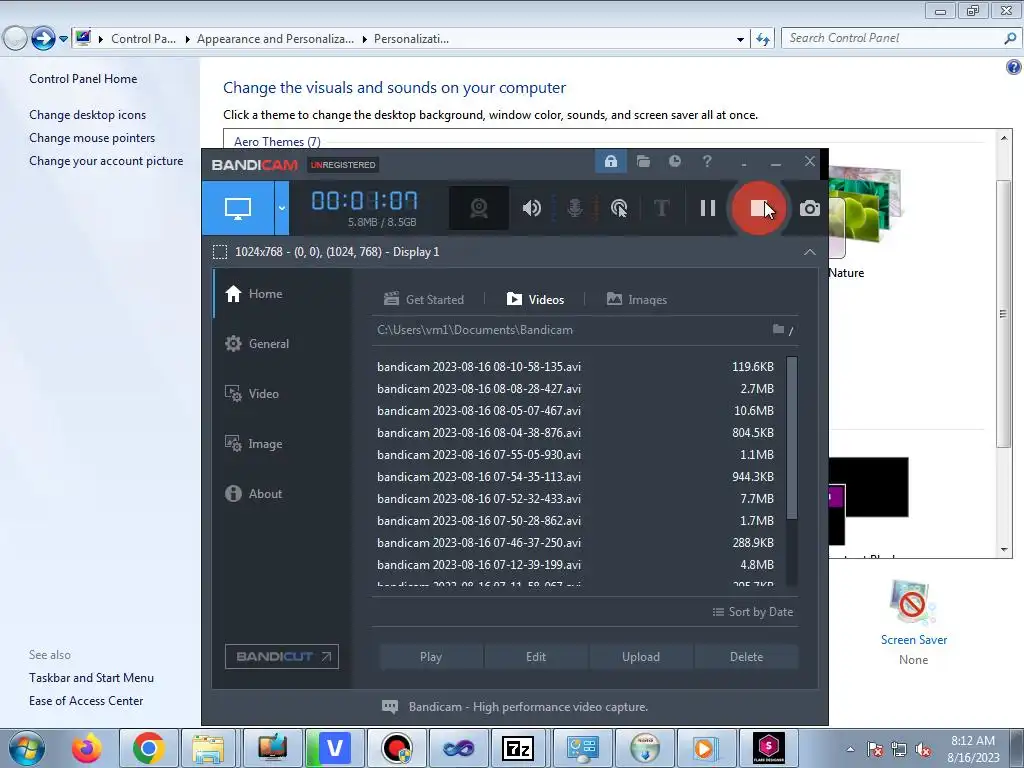Viewport: 1024px width, 768px height.
Task: Toggle the microphone recording icon
Action: tap(575, 208)
